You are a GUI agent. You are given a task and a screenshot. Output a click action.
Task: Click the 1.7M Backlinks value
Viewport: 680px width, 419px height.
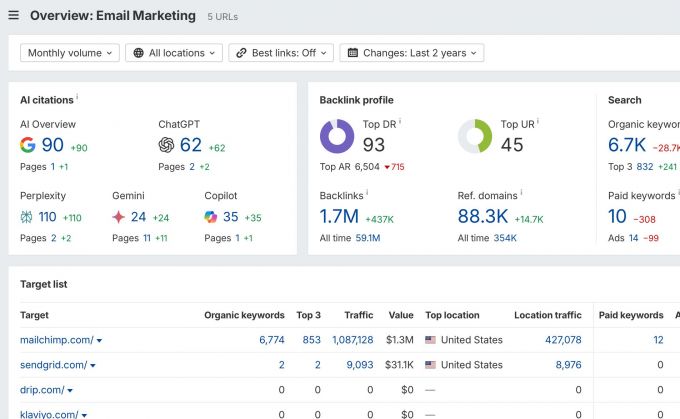click(339, 216)
